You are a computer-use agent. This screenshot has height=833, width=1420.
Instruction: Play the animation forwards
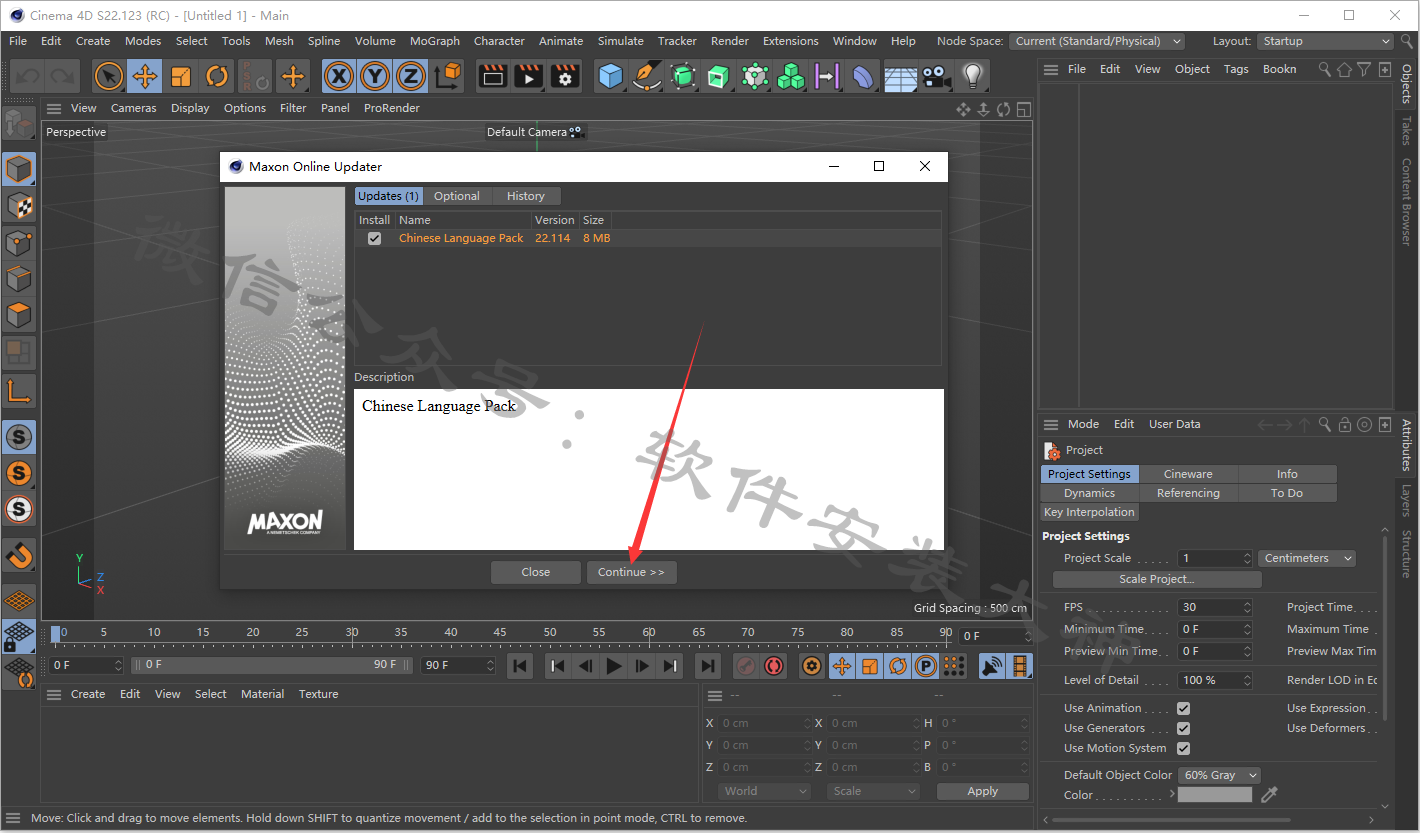[614, 666]
